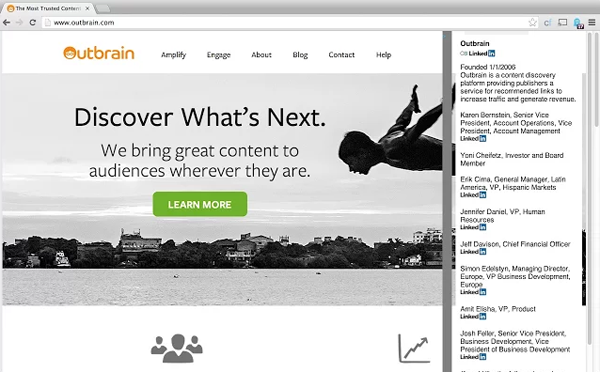Go to the Blog page
Image resolution: width=600 pixels, height=372 pixels.
pyautogui.click(x=300, y=55)
